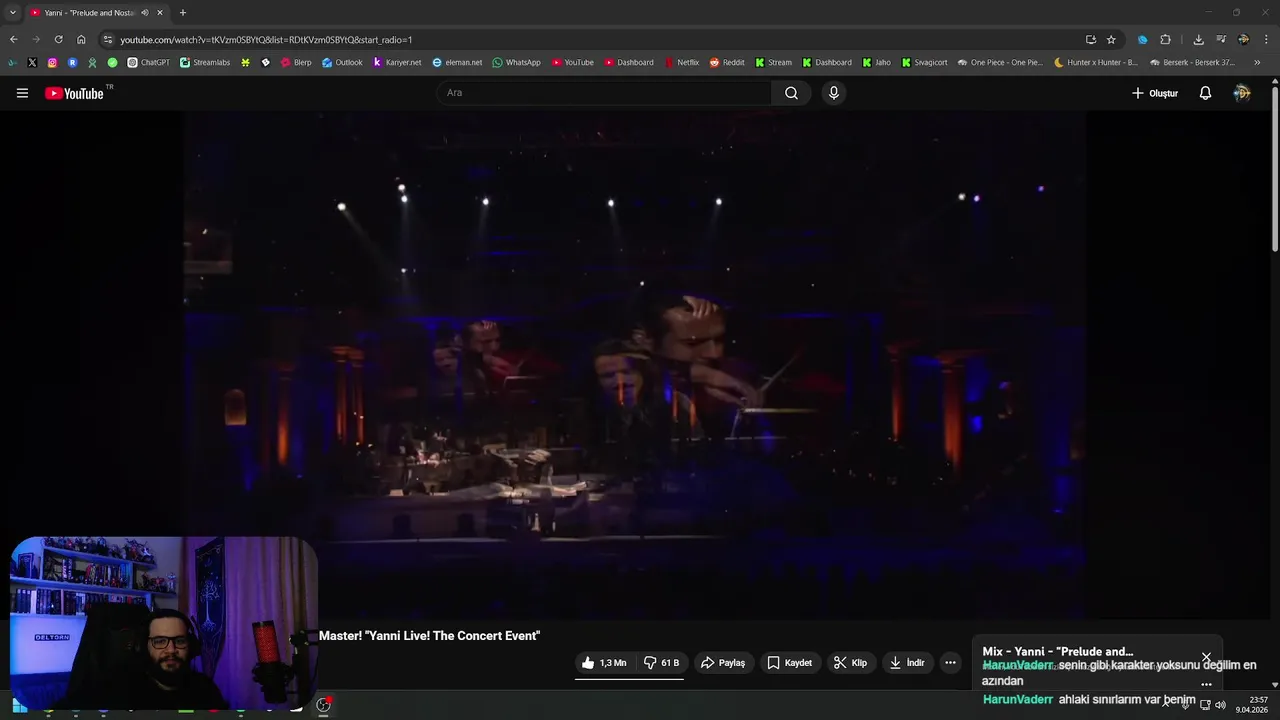Close the Yanni YouTube tab
This screenshot has width=1280, height=720.
160,13
